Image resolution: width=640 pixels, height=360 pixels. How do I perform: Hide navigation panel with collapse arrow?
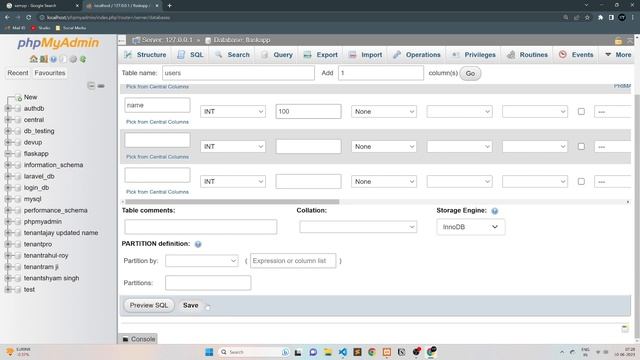(122, 40)
